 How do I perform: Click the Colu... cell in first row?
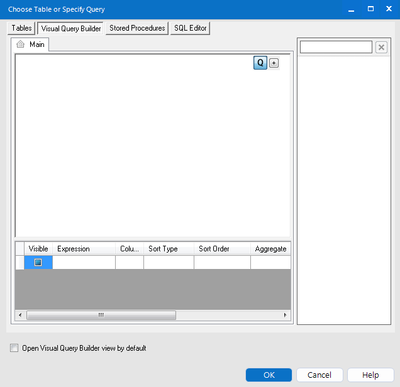[x=130, y=262]
